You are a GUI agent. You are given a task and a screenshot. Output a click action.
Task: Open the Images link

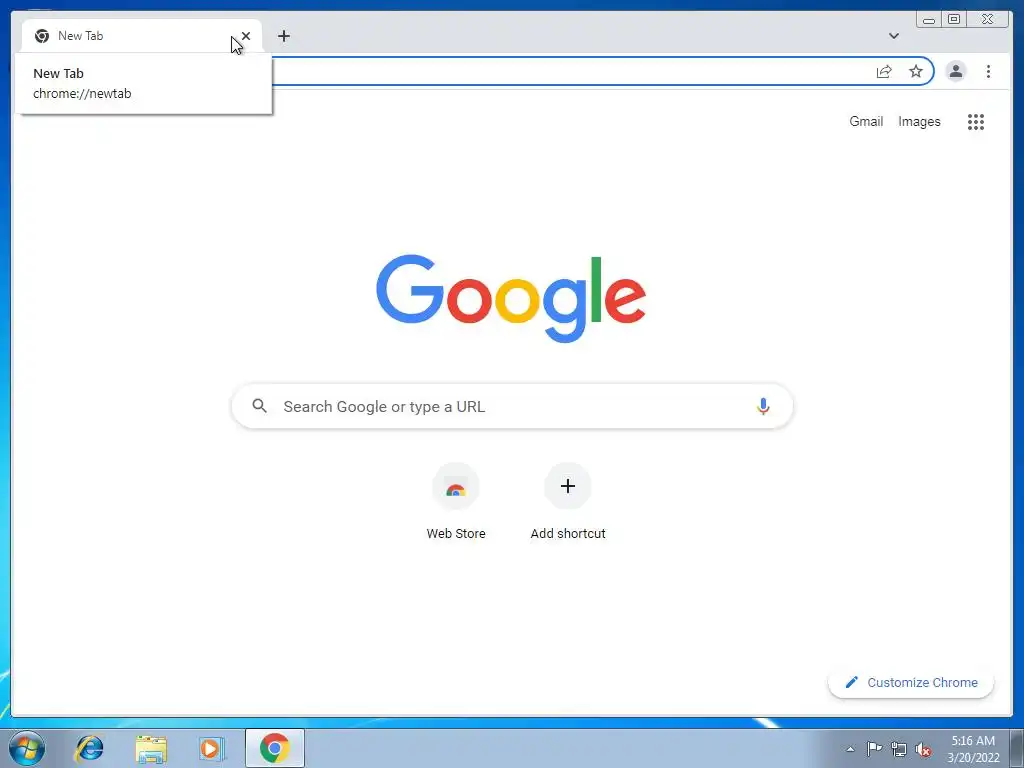pos(919,121)
